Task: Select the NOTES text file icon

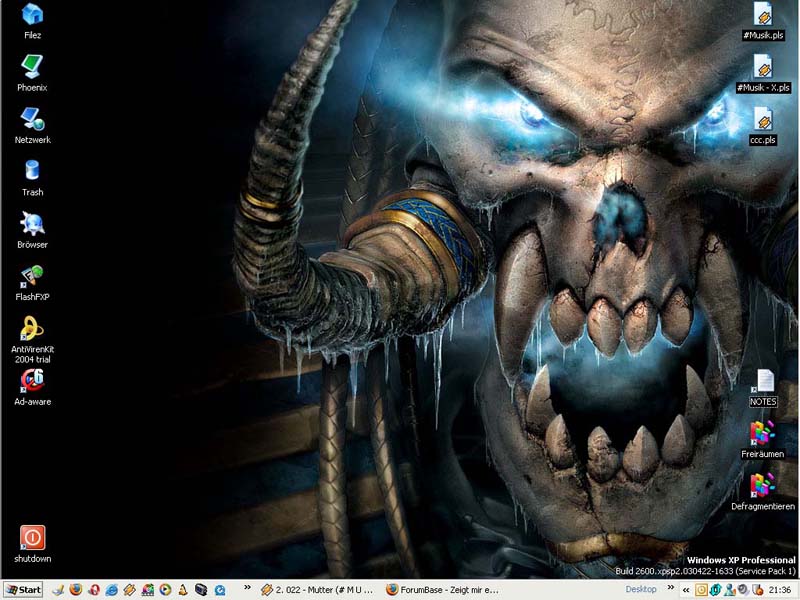Action: point(763,388)
